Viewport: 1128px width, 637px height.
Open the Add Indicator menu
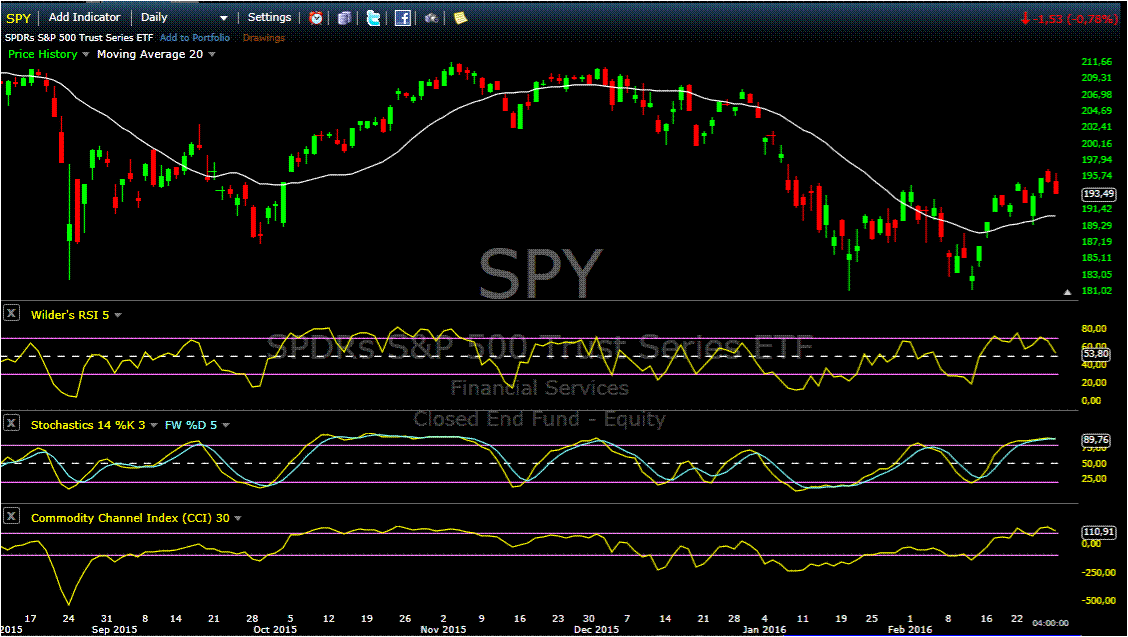pos(84,17)
